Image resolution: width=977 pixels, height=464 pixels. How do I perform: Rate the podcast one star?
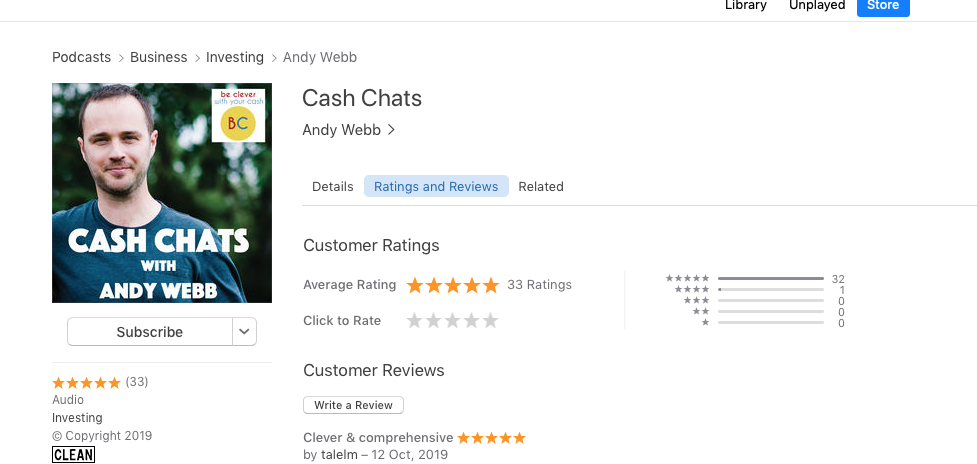[x=414, y=321]
